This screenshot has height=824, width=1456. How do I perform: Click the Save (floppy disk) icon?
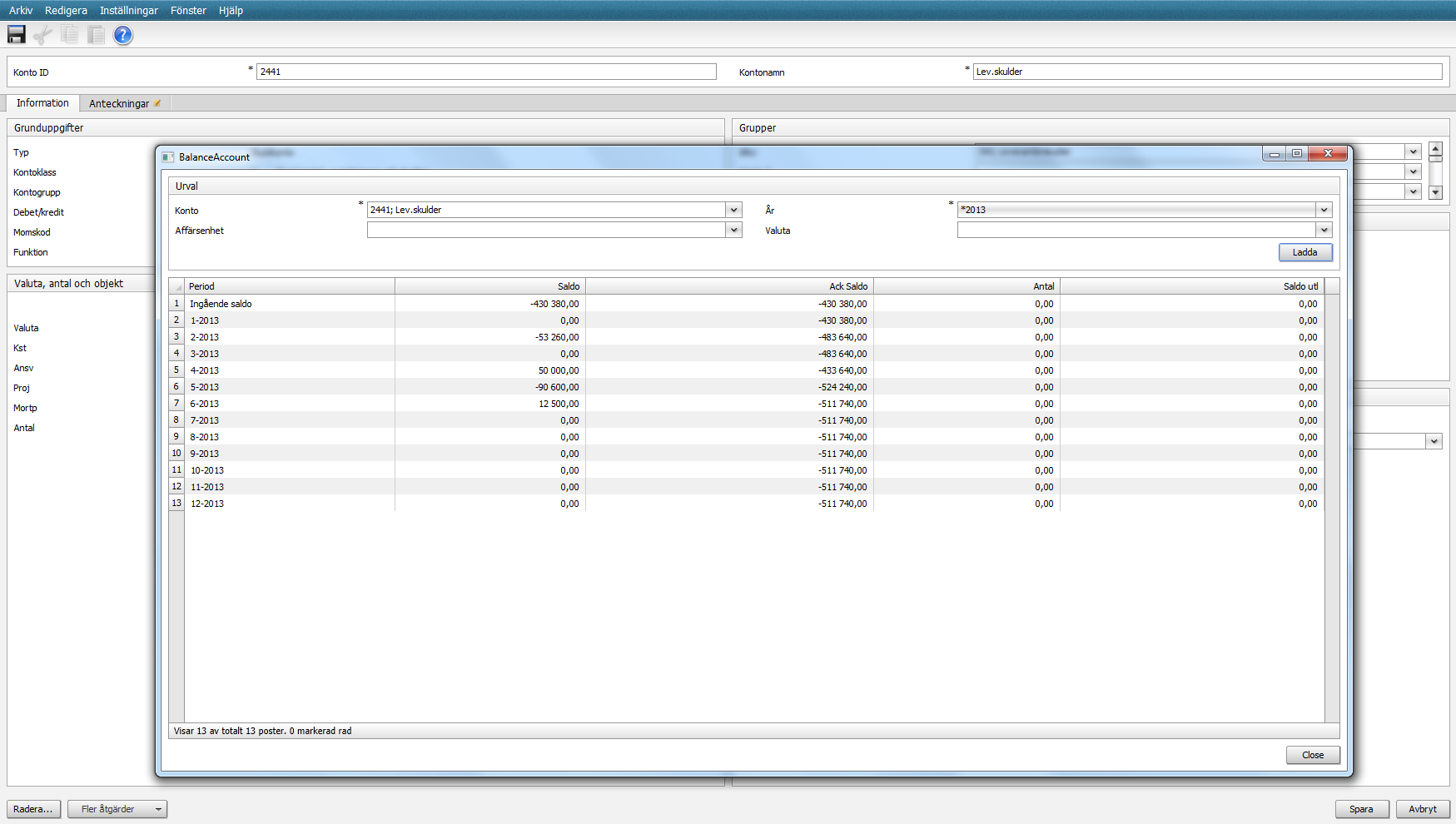coord(16,34)
